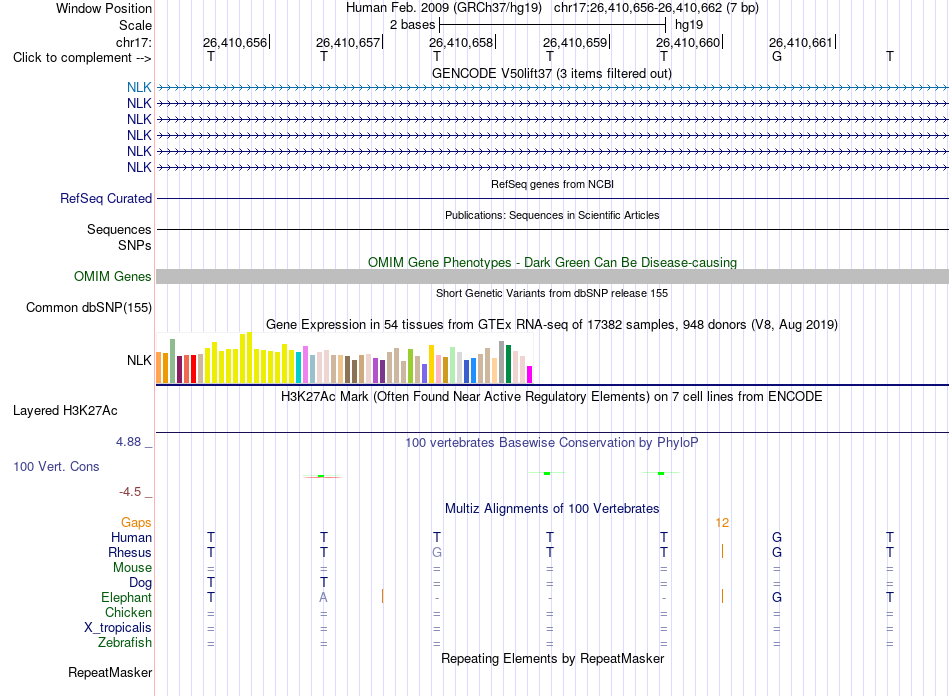
Task: Click the Multiz Alignments of 100 Vertebrates title
Action: [552, 508]
